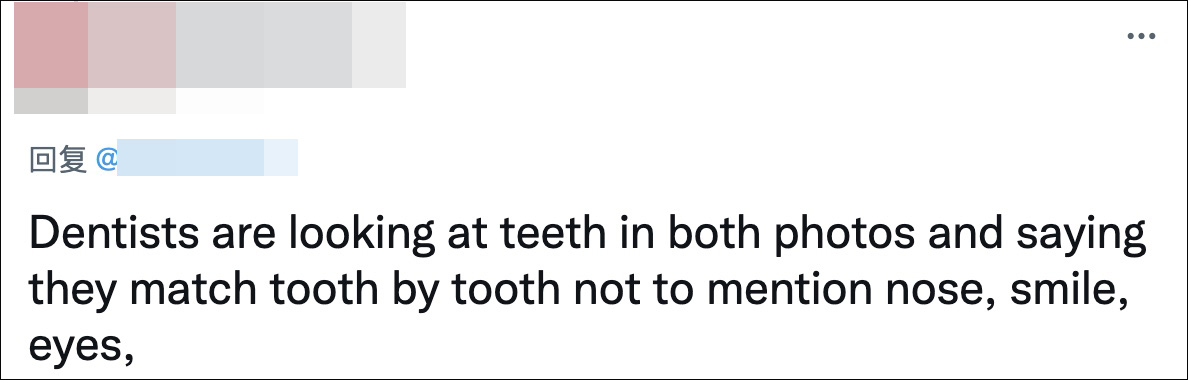
Task: Click the 回复 reply label
Action: [58, 160]
